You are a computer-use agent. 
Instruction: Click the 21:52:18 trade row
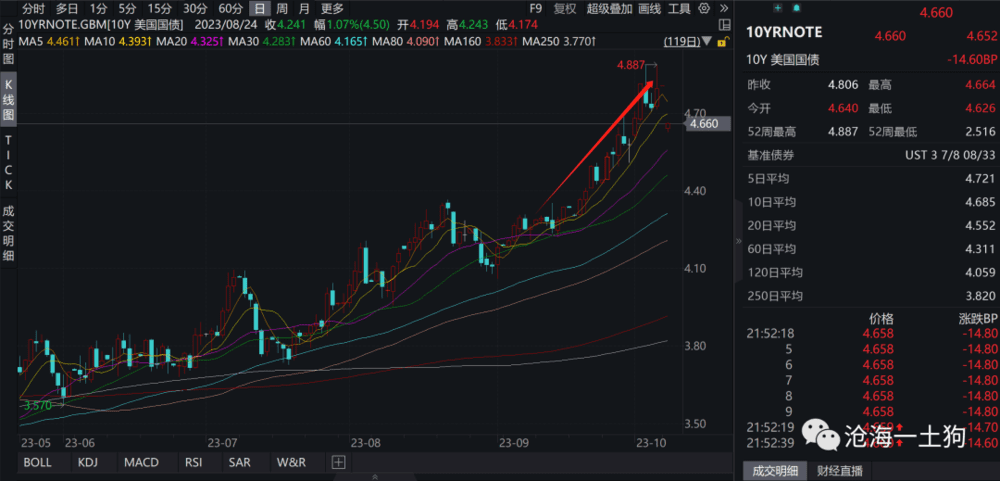tap(871, 333)
